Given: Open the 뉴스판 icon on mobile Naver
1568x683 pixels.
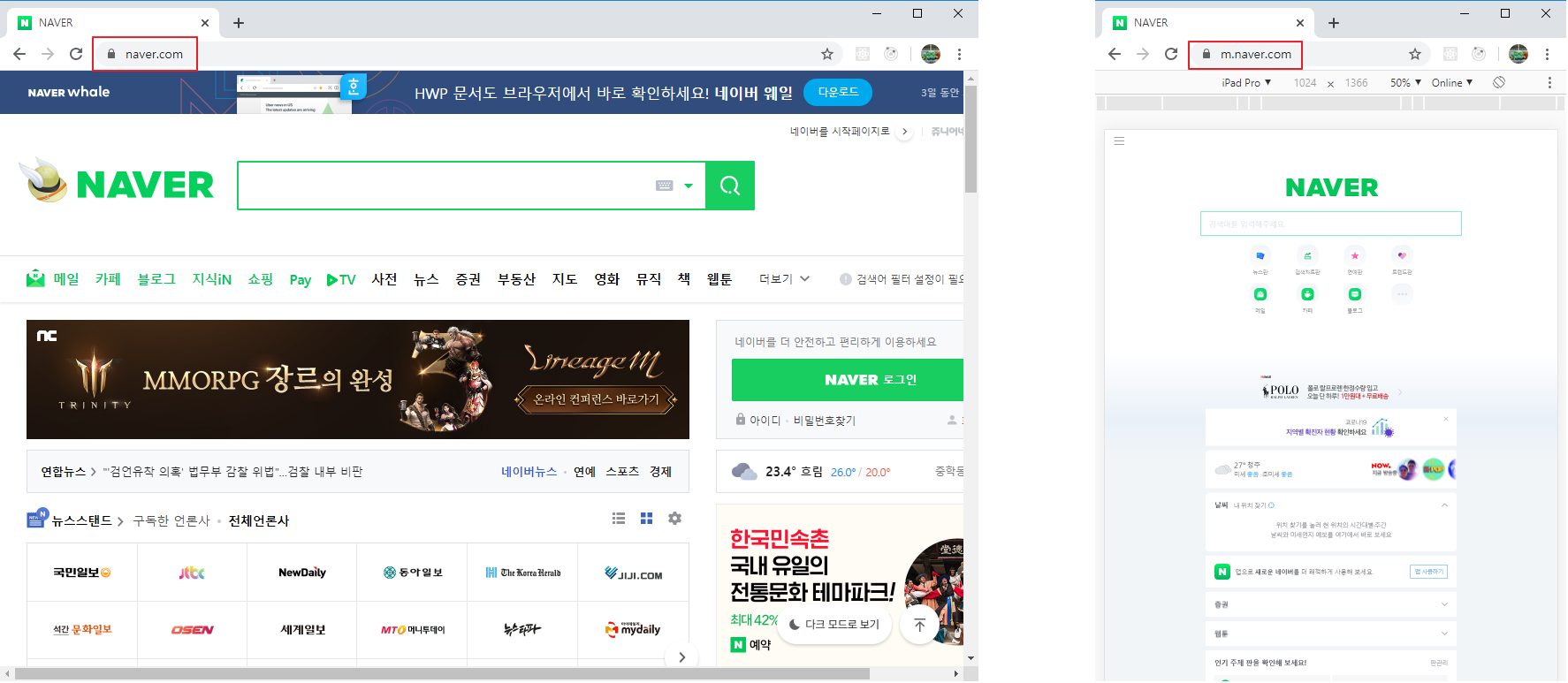Looking at the screenshot, I should click(1260, 256).
